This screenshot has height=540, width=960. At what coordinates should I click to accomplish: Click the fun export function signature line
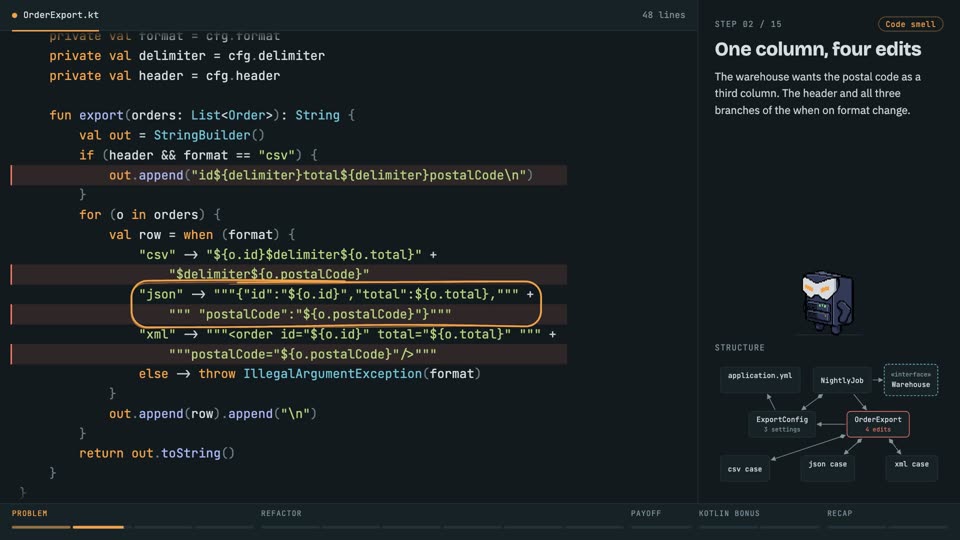tap(201, 115)
